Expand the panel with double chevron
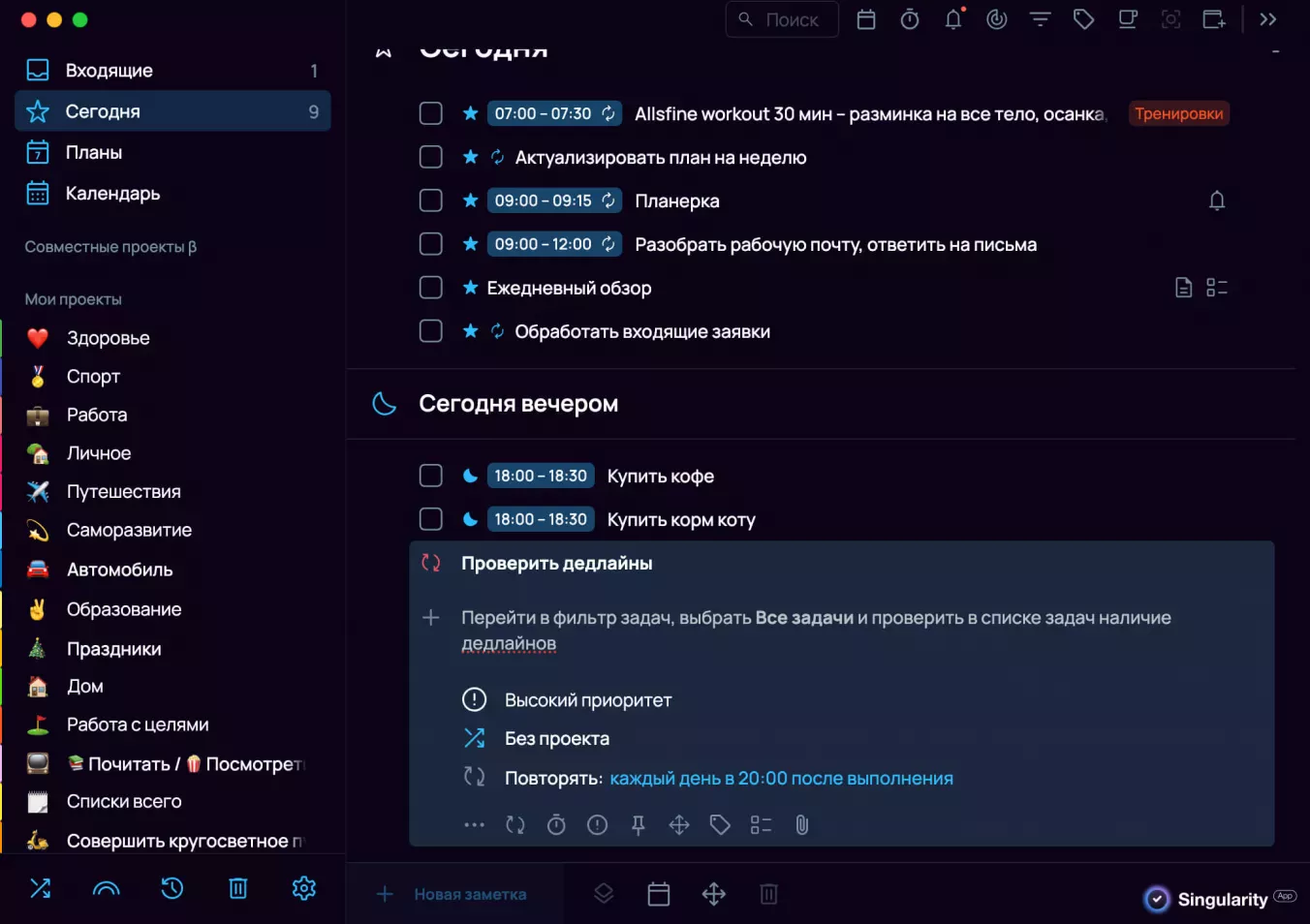Viewport: 1310px width, 924px height. point(1268,19)
